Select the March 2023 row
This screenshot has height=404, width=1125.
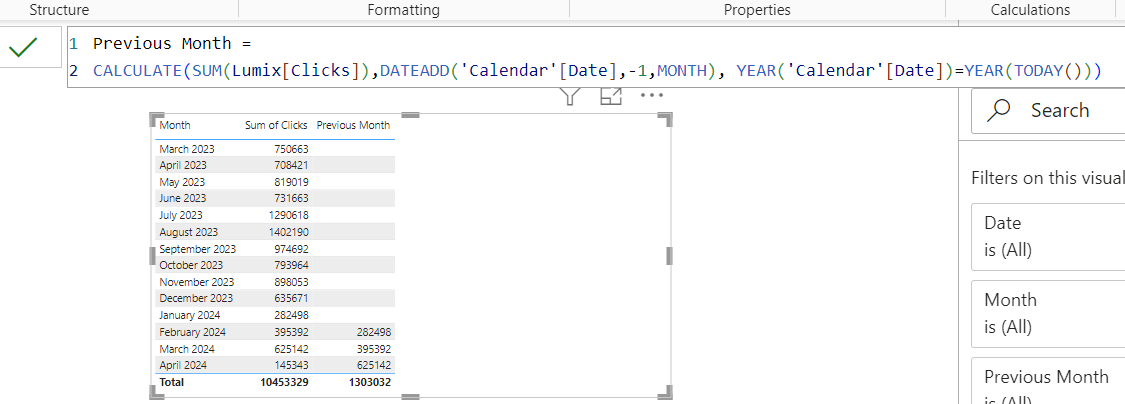tap(275, 149)
